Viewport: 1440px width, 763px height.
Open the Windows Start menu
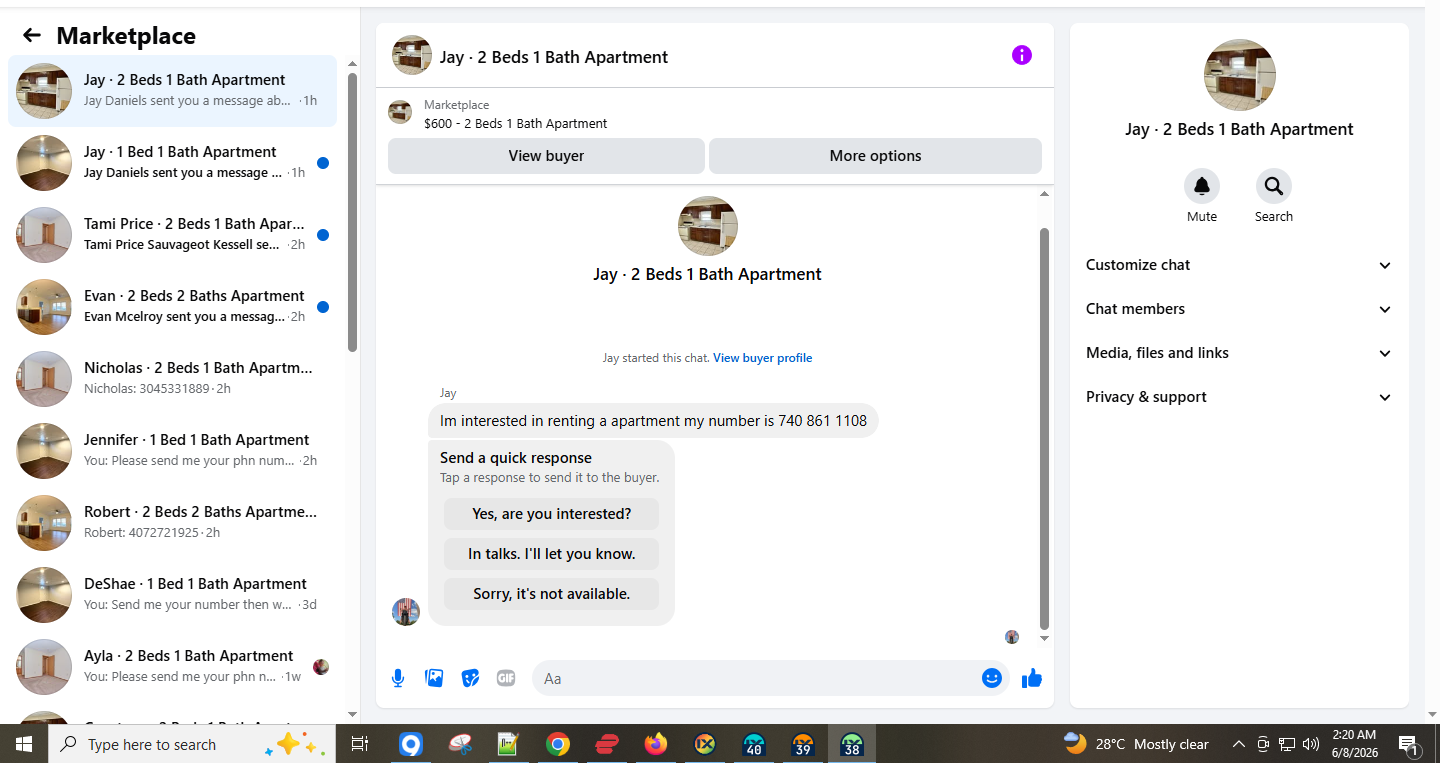(x=24, y=744)
